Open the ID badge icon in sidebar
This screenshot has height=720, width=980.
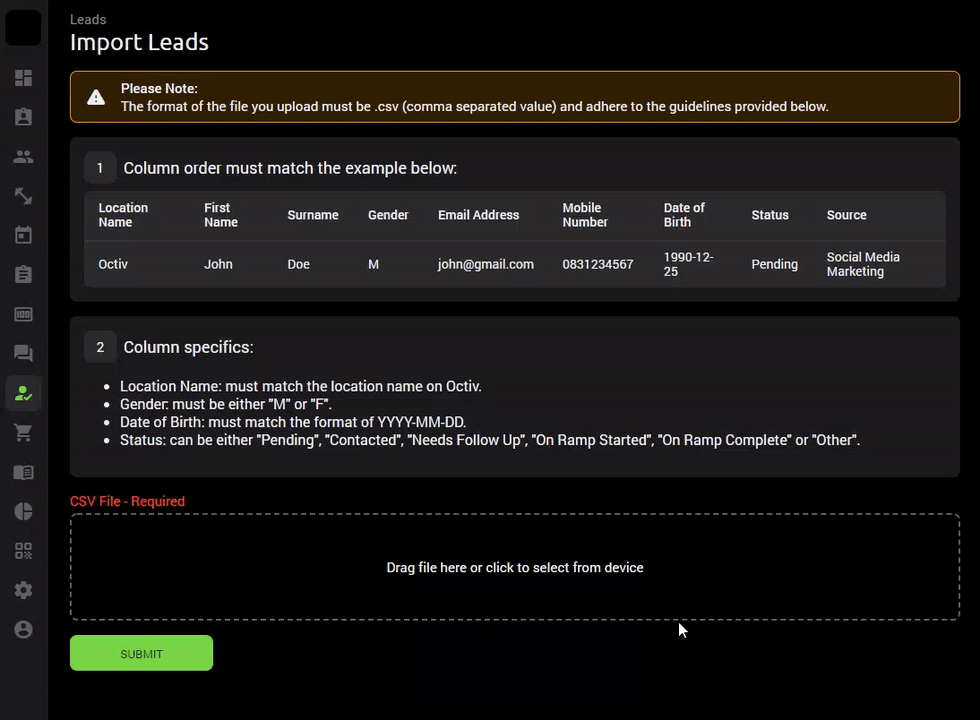[23, 117]
